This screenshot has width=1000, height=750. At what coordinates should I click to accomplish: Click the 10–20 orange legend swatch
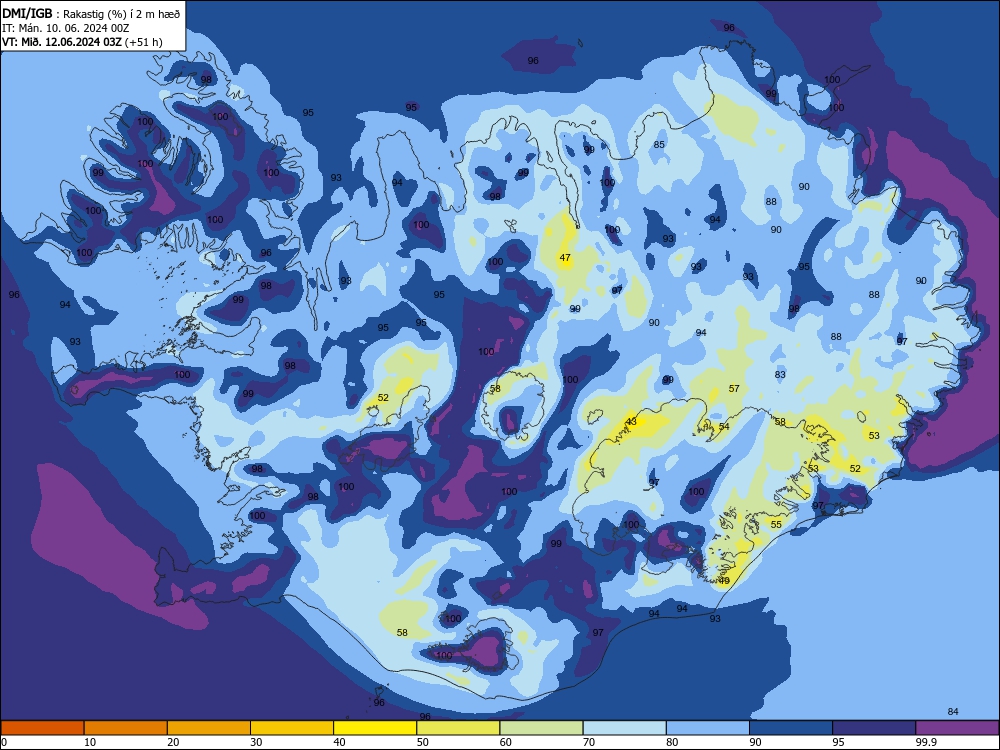coord(126,728)
